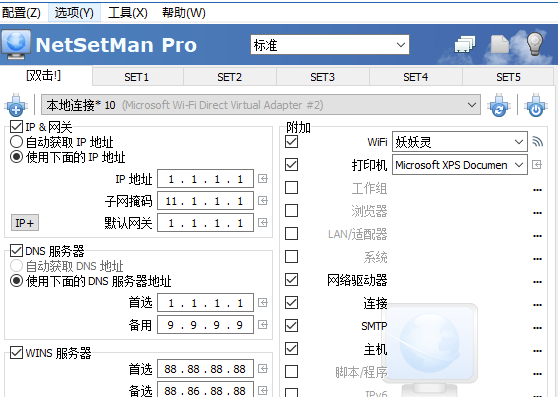Click the 子网掩码 input field
558x397 pixels.
[205, 201]
